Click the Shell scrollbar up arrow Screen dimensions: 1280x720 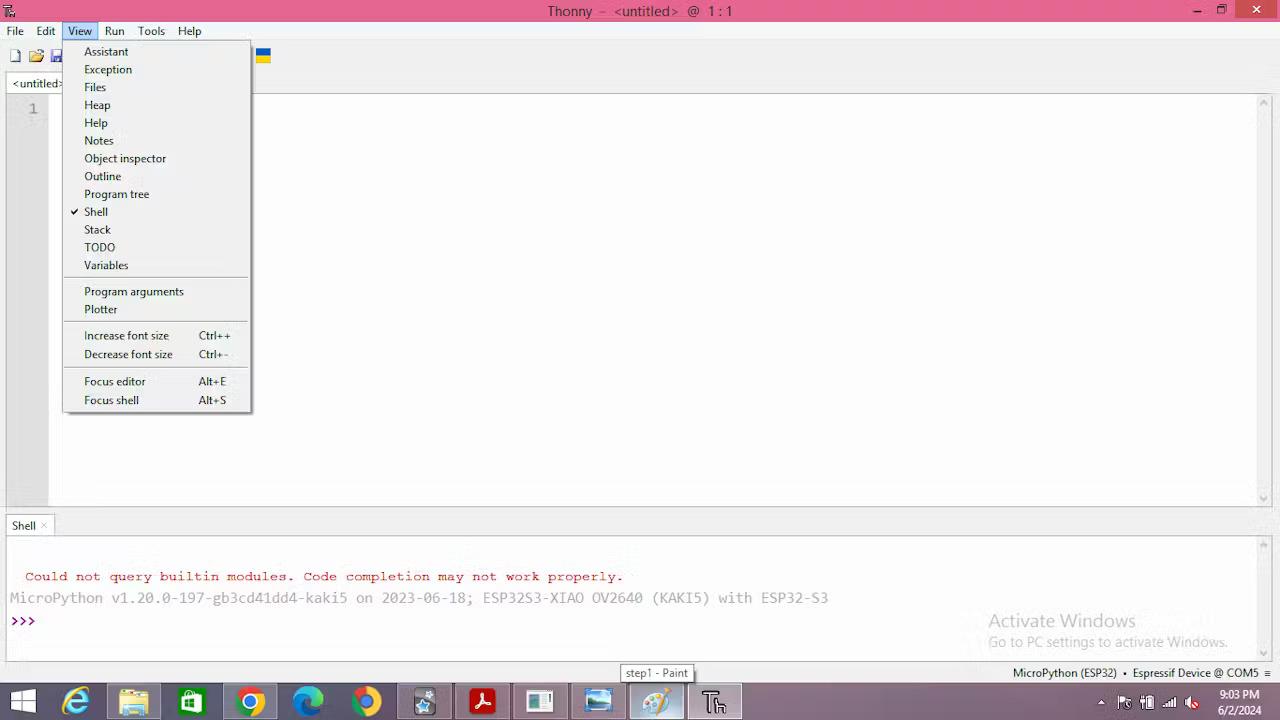tap(1264, 544)
